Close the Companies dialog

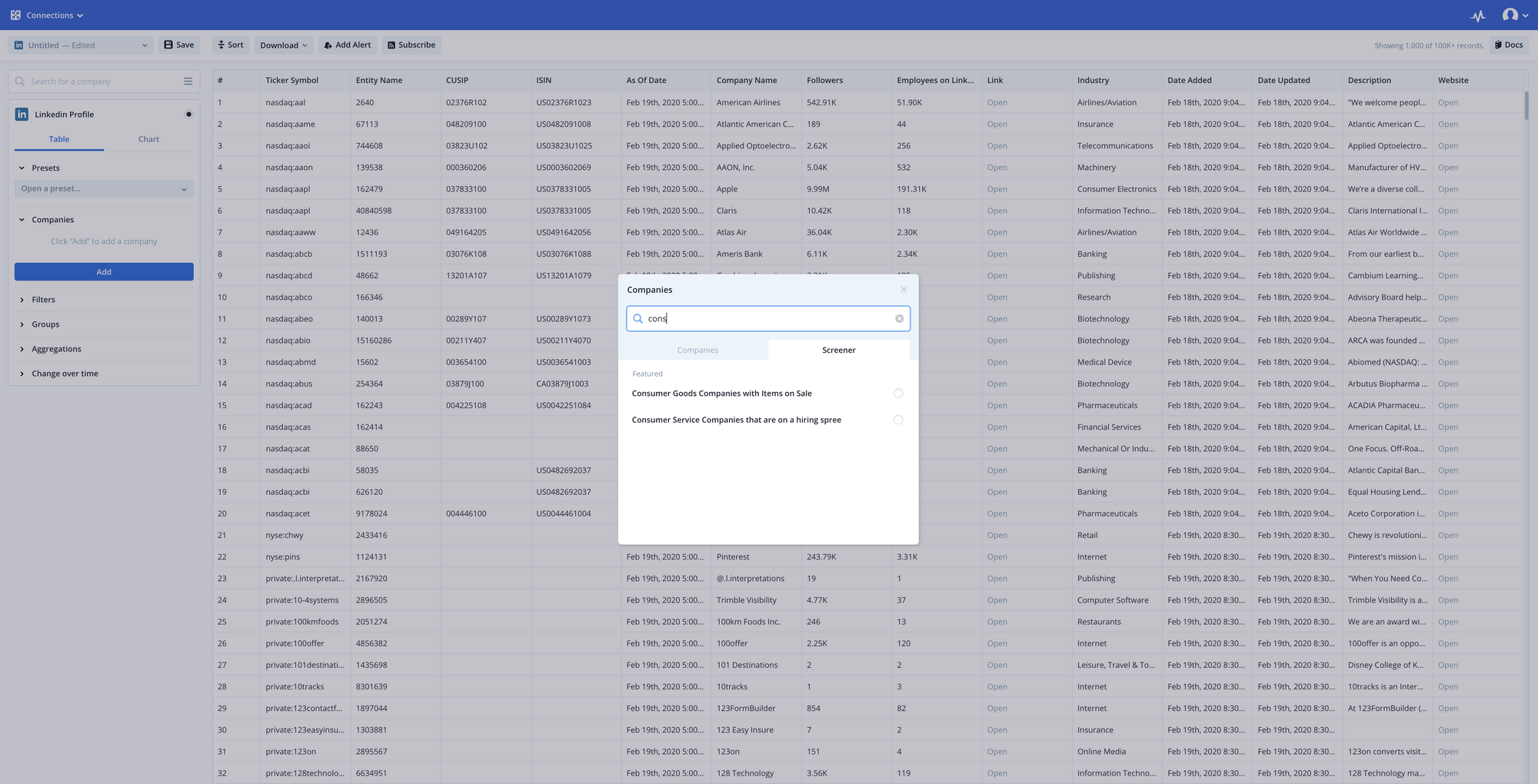[x=904, y=290]
